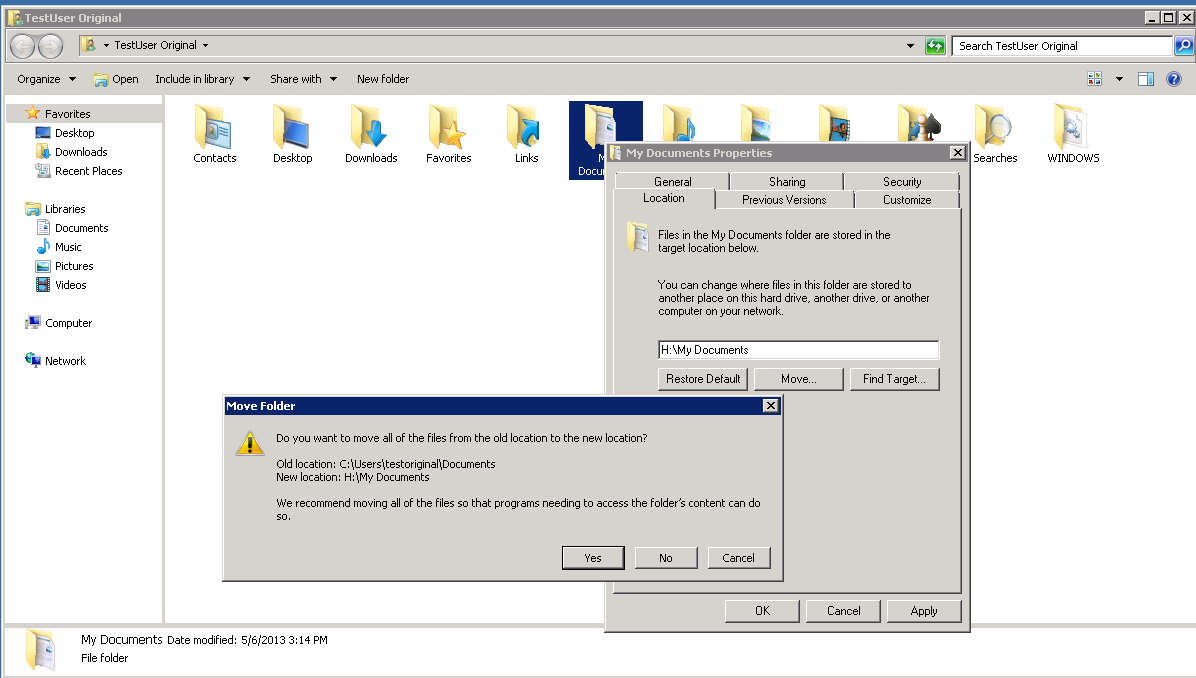Open Pictures library in sidebar

73,266
